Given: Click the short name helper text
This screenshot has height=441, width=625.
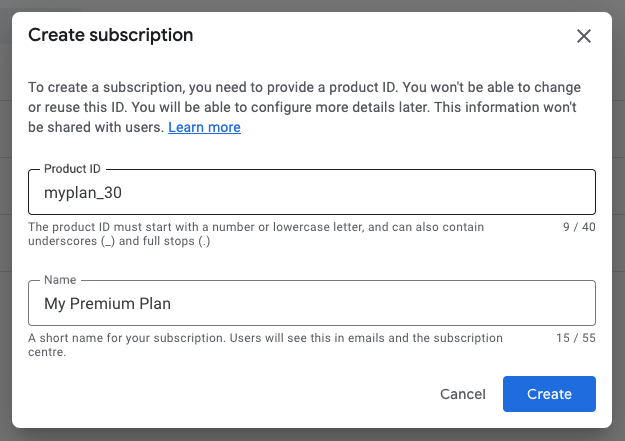Looking at the screenshot, I should point(265,338).
